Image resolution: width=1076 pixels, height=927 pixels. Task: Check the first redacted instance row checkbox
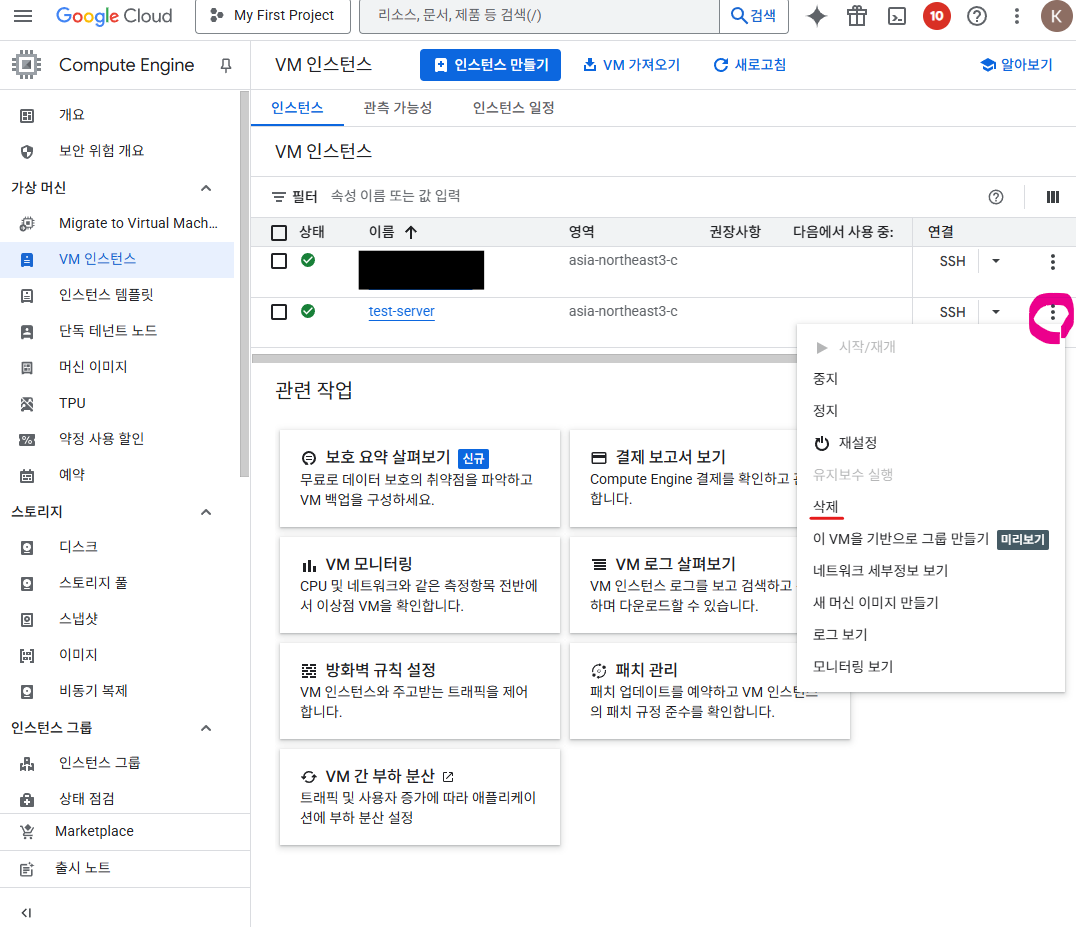click(x=279, y=261)
